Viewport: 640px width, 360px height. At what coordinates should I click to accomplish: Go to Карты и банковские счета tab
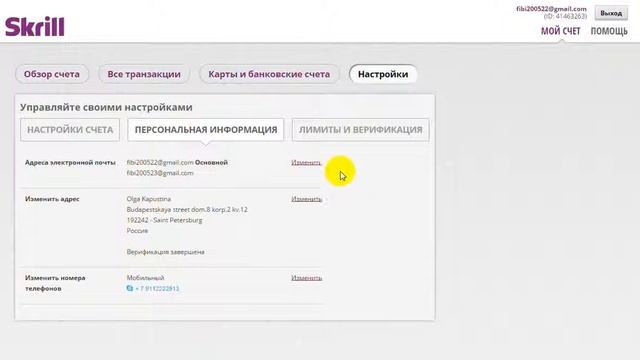click(269, 74)
